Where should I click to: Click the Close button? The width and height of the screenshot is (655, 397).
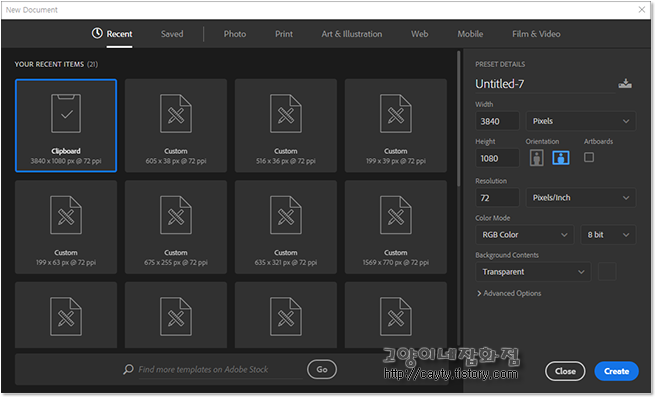[x=565, y=371]
